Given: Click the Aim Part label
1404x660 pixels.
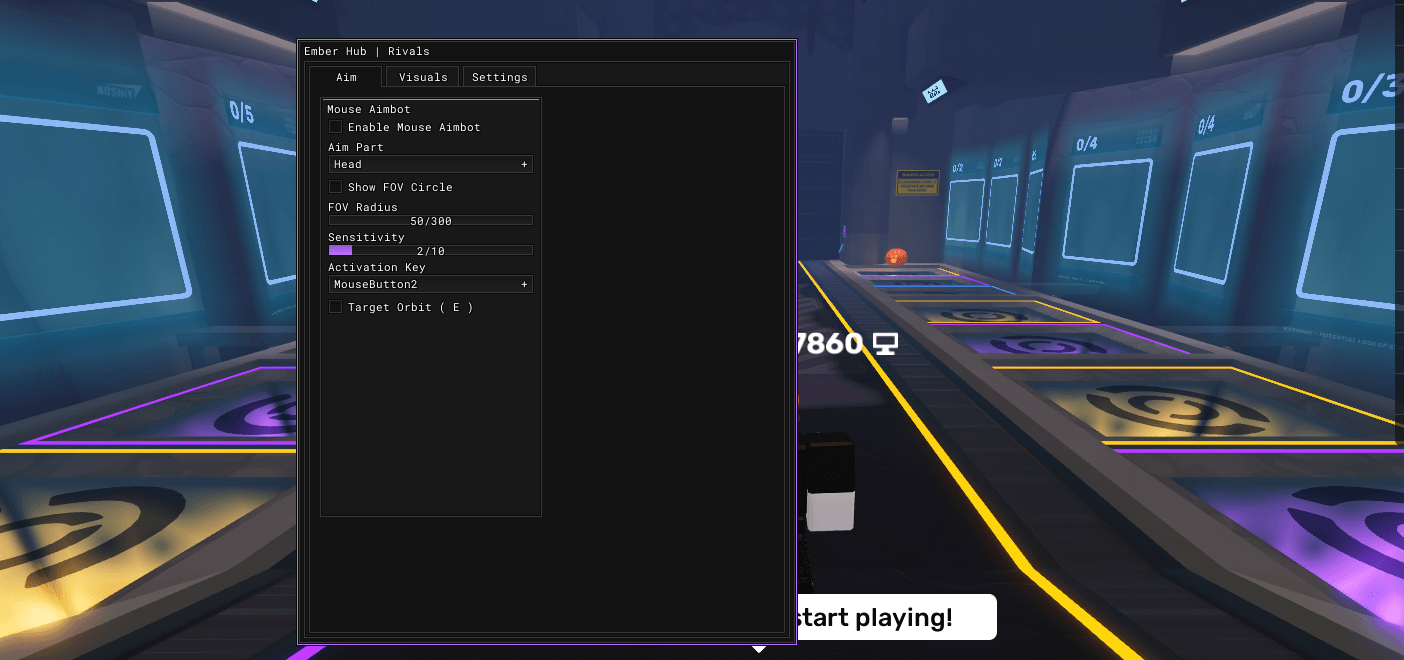Looking at the screenshot, I should pyautogui.click(x=356, y=147).
